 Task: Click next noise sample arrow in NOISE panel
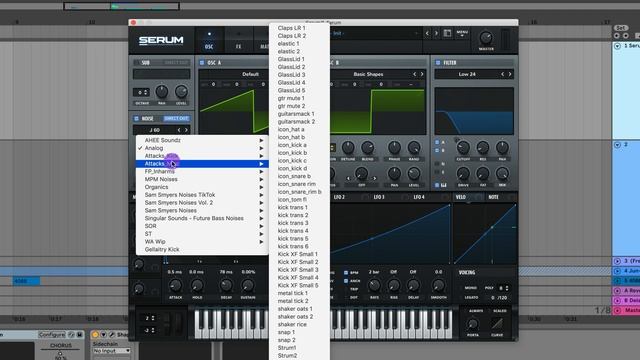(x=186, y=130)
